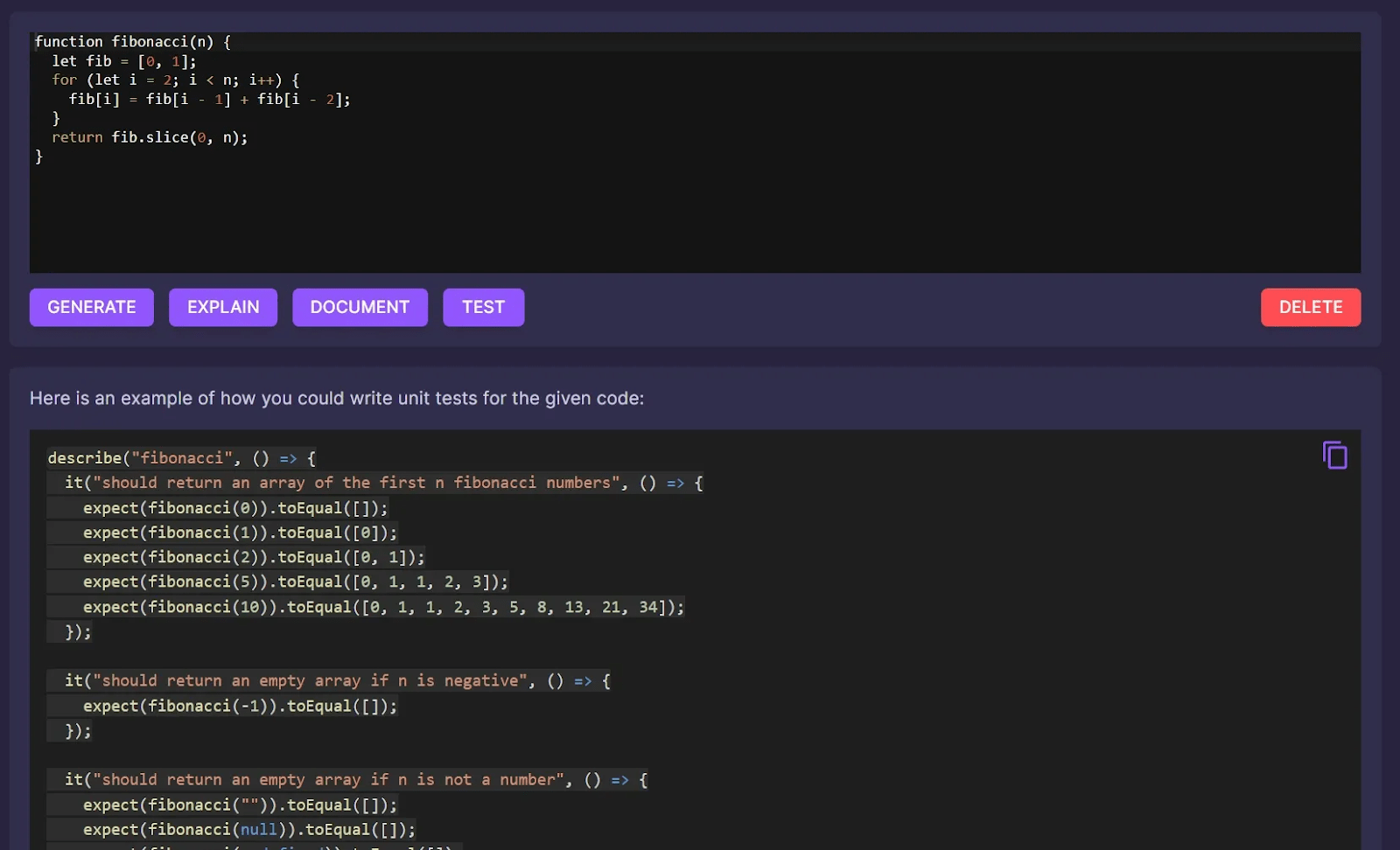Click the copy-to-clipboard icon on the test output
This screenshot has width=1400, height=850.
[1334, 454]
